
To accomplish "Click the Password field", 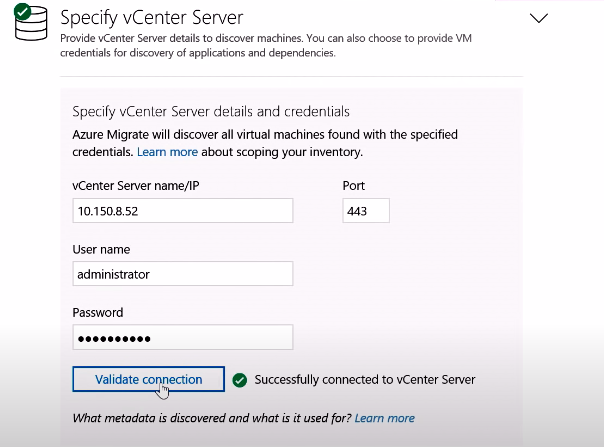I will 183,337.
